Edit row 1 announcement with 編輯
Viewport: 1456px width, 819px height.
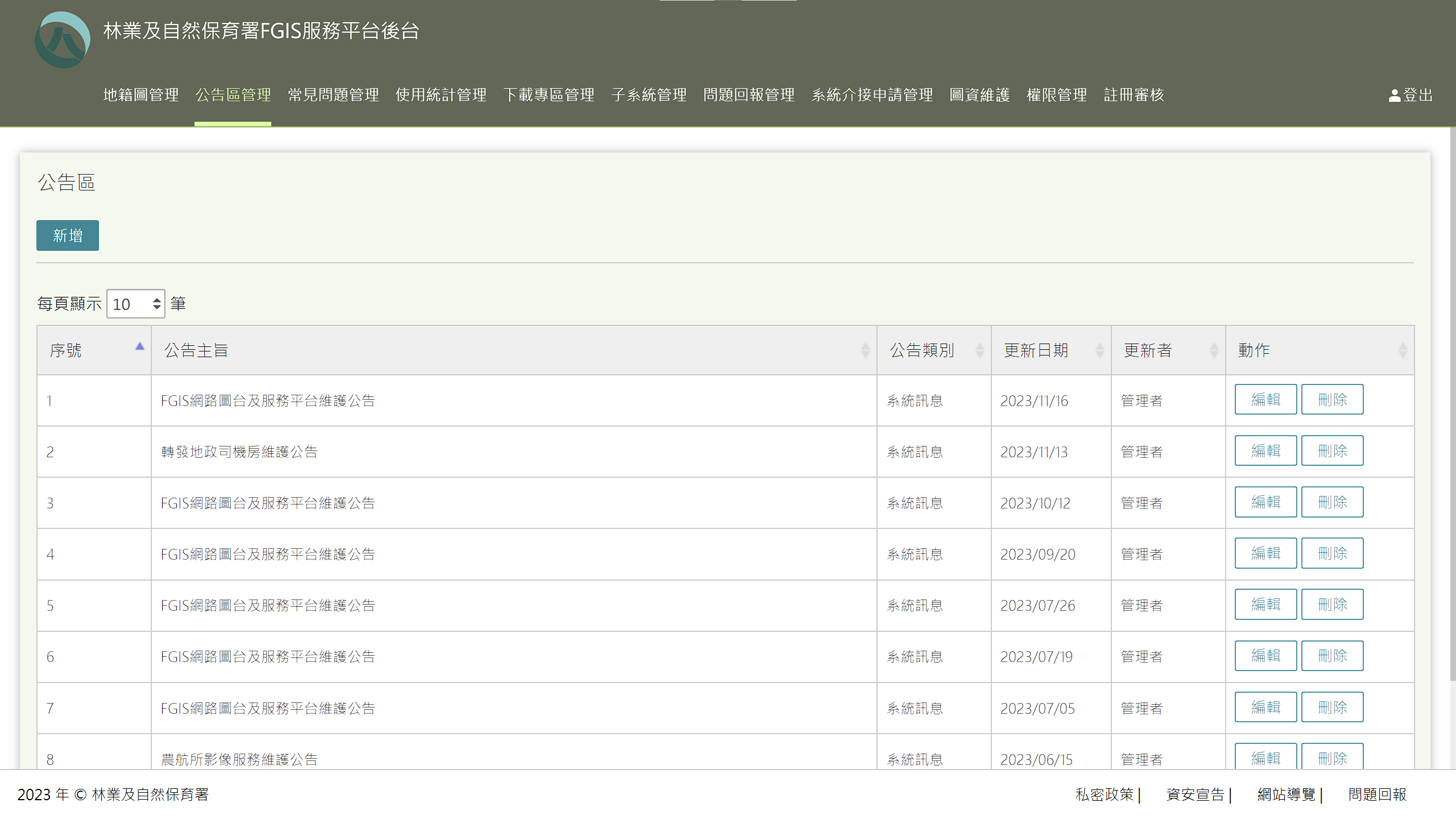(x=1265, y=400)
